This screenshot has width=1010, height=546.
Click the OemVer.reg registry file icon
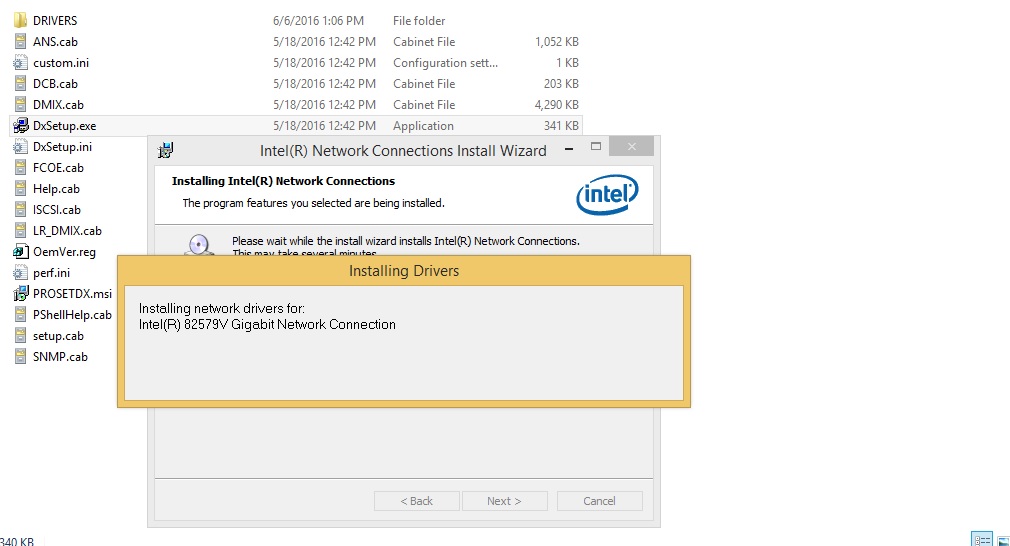(x=20, y=252)
